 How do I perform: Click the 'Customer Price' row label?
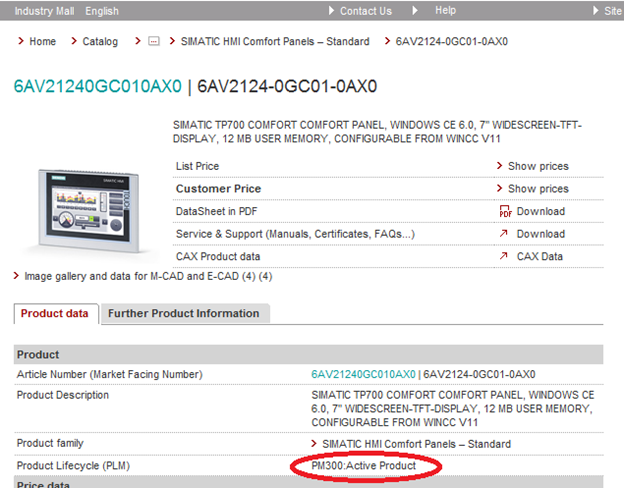(218, 189)
